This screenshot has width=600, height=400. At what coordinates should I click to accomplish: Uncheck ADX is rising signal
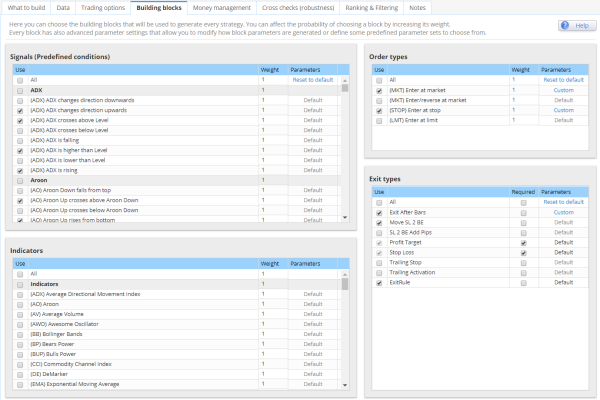tap(20, 171)
